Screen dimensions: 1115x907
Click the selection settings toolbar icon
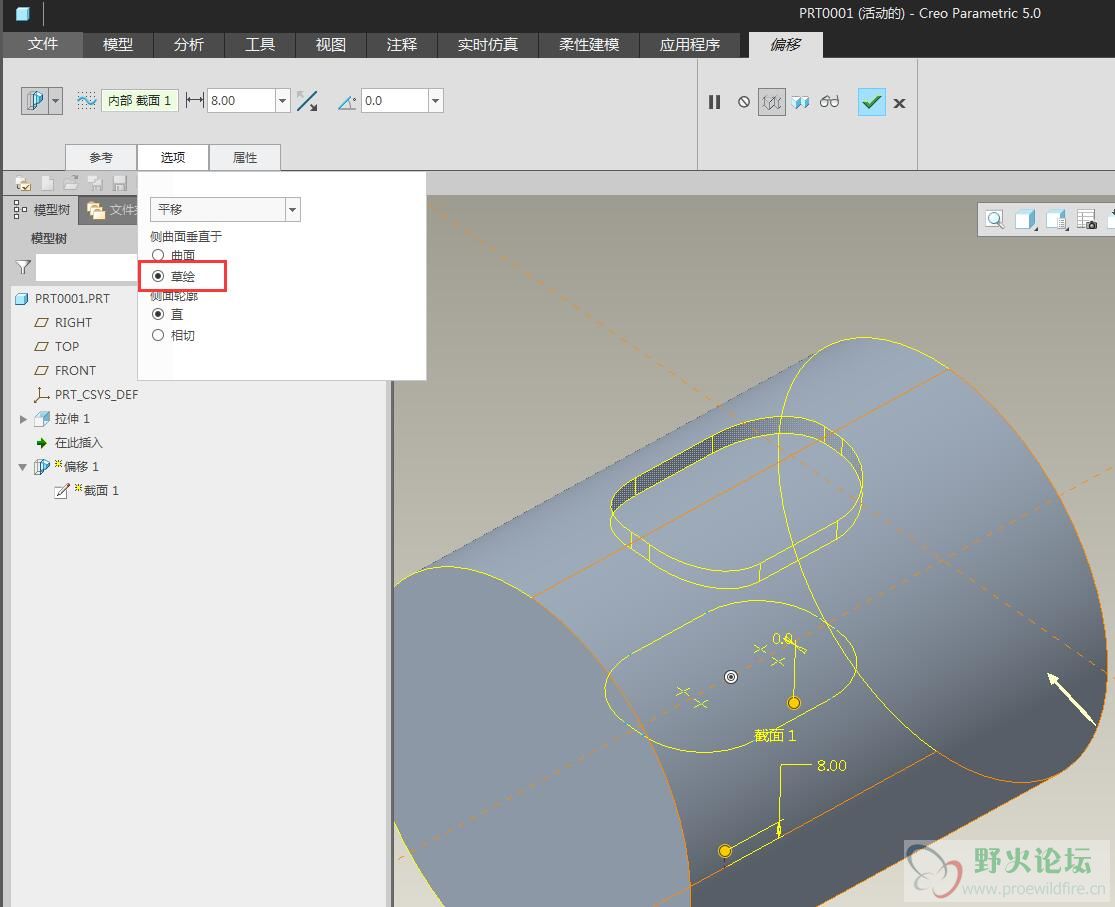pyautogui.click(x=23, y=184)
